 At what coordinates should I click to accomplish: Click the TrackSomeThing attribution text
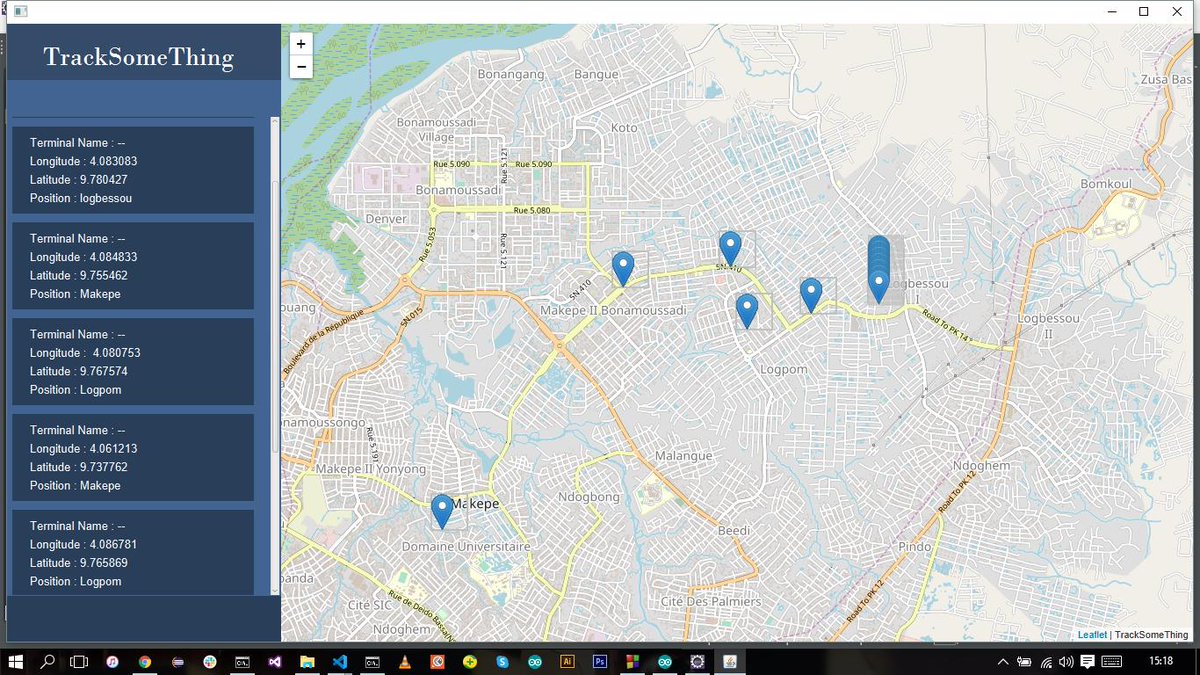click(1150, 634)
